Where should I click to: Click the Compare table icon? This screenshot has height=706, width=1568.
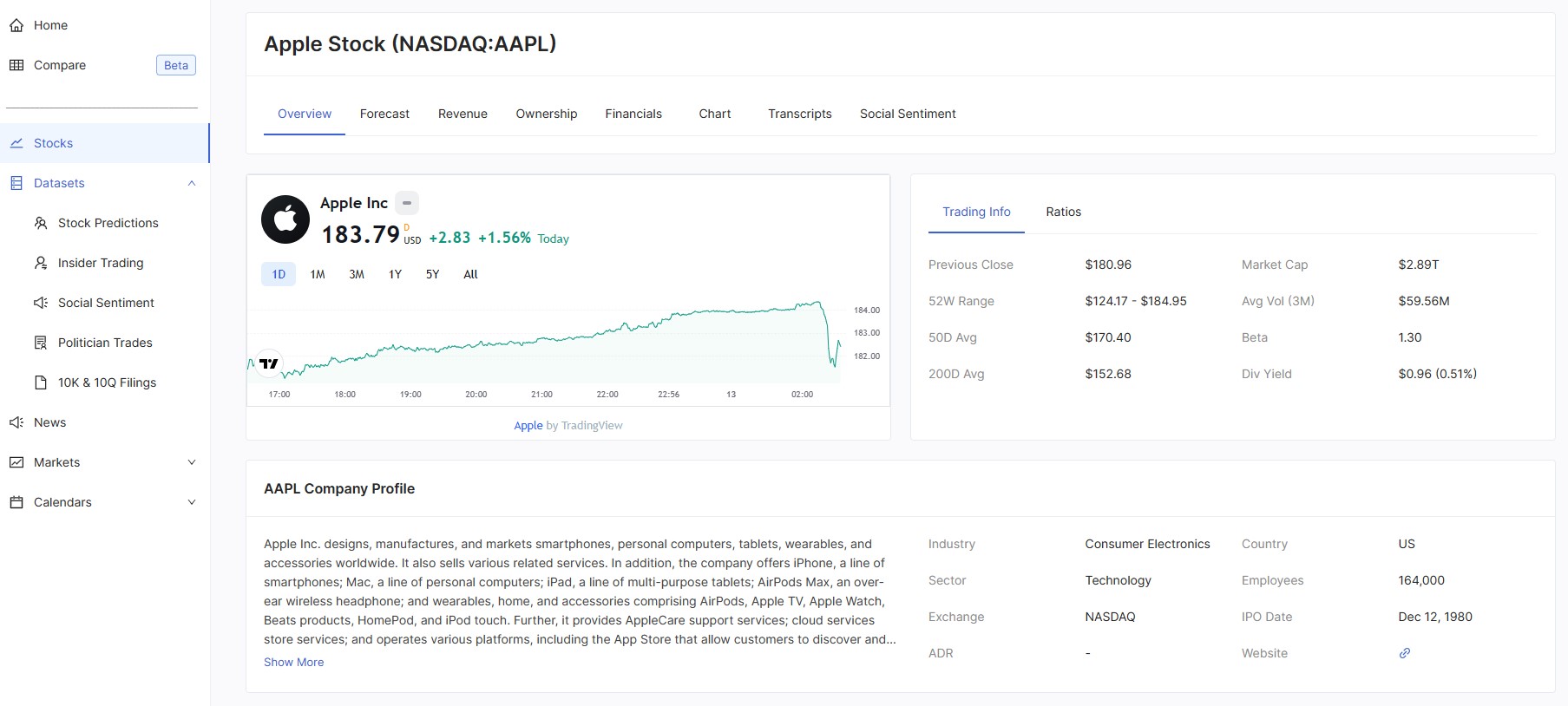pyautogui.click(x=16, y=65)
